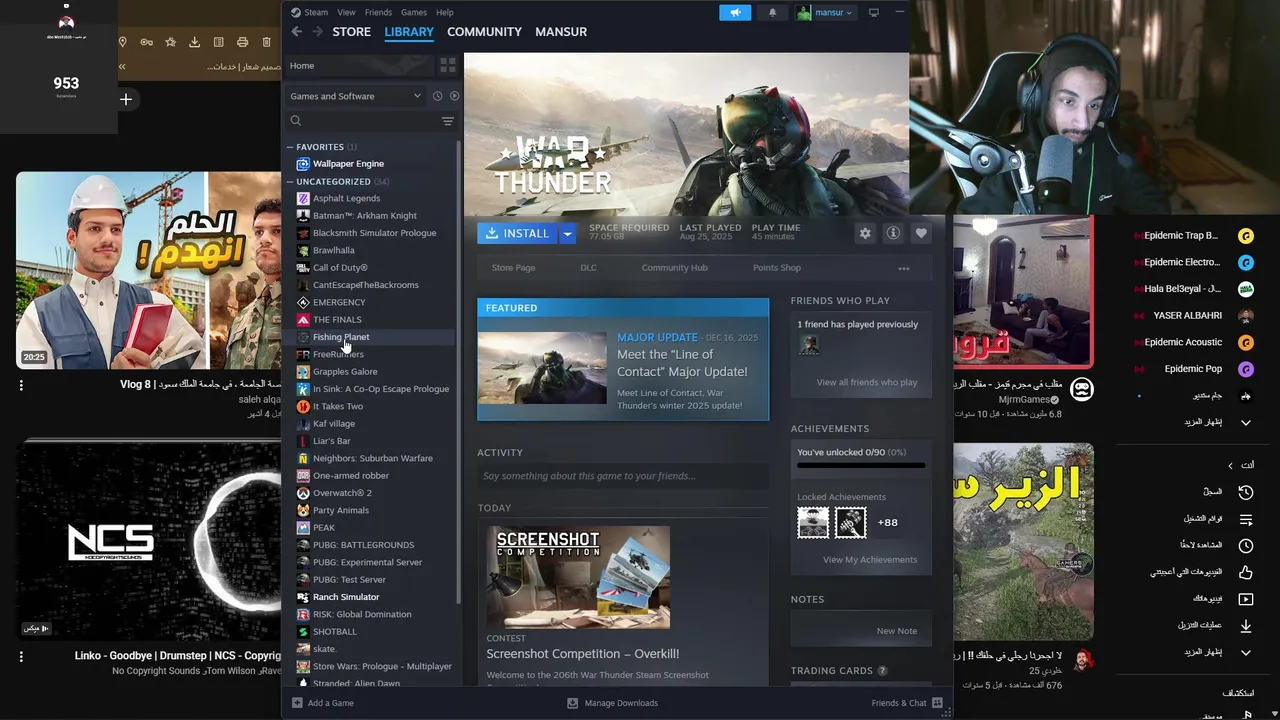Open options for Vlog 8 YouTube video

point(21,385)
